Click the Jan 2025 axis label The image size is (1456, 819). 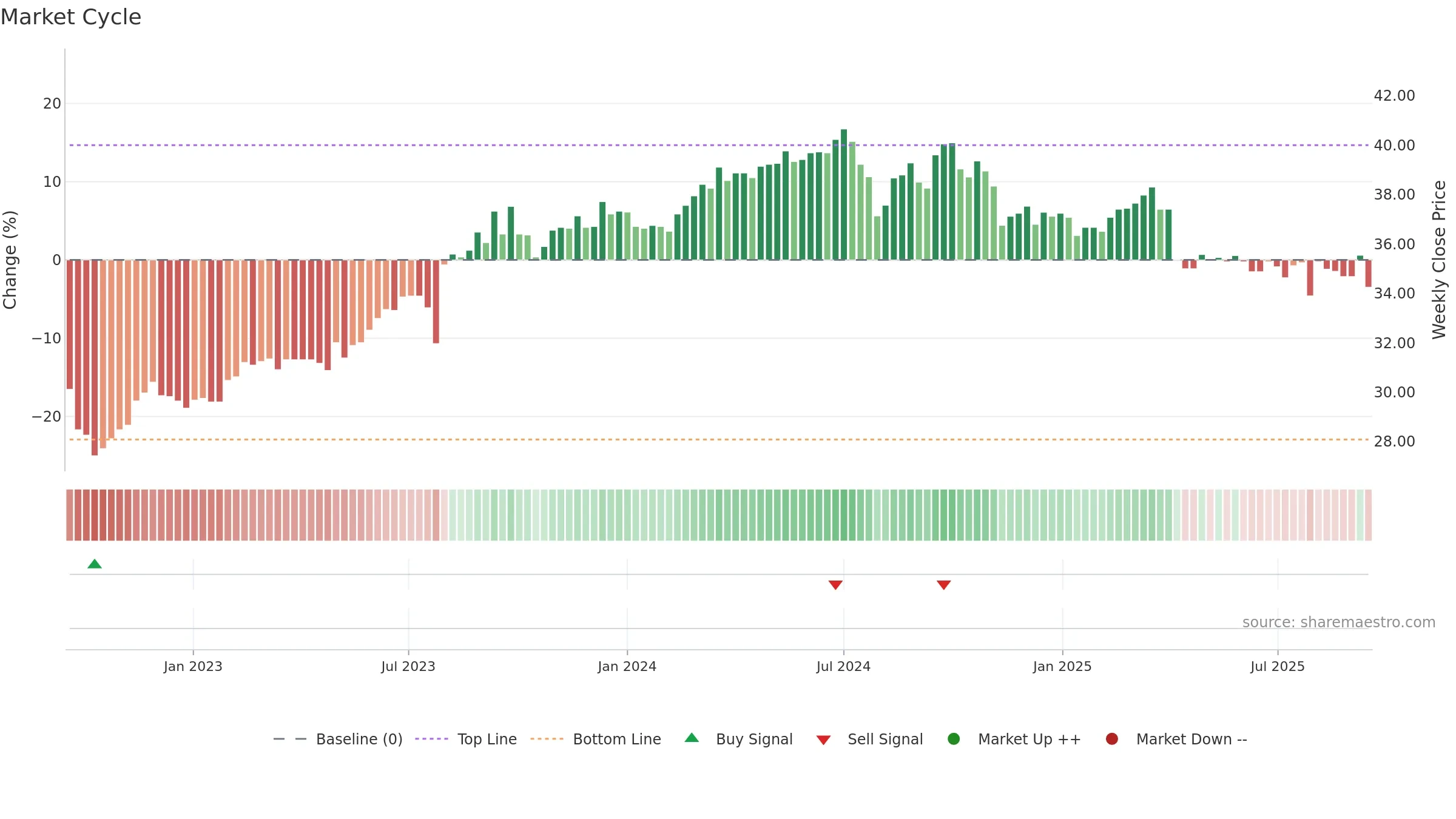pos(1062,666)
